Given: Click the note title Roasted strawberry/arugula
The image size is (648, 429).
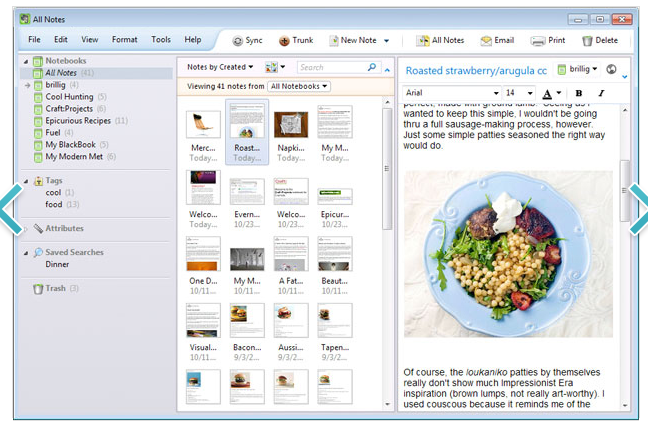Looking at the screenshot, I should coord(476,70).
